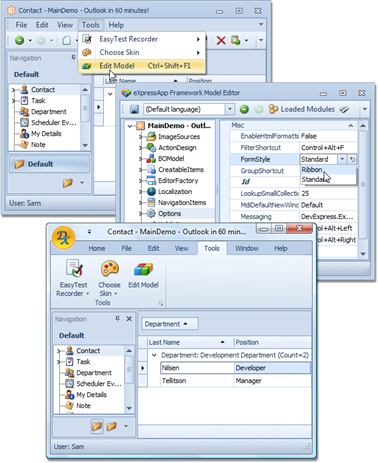The image size is (378, 463).
Task: Expand Task node in top window navigation
Action: tap(14, 101)
